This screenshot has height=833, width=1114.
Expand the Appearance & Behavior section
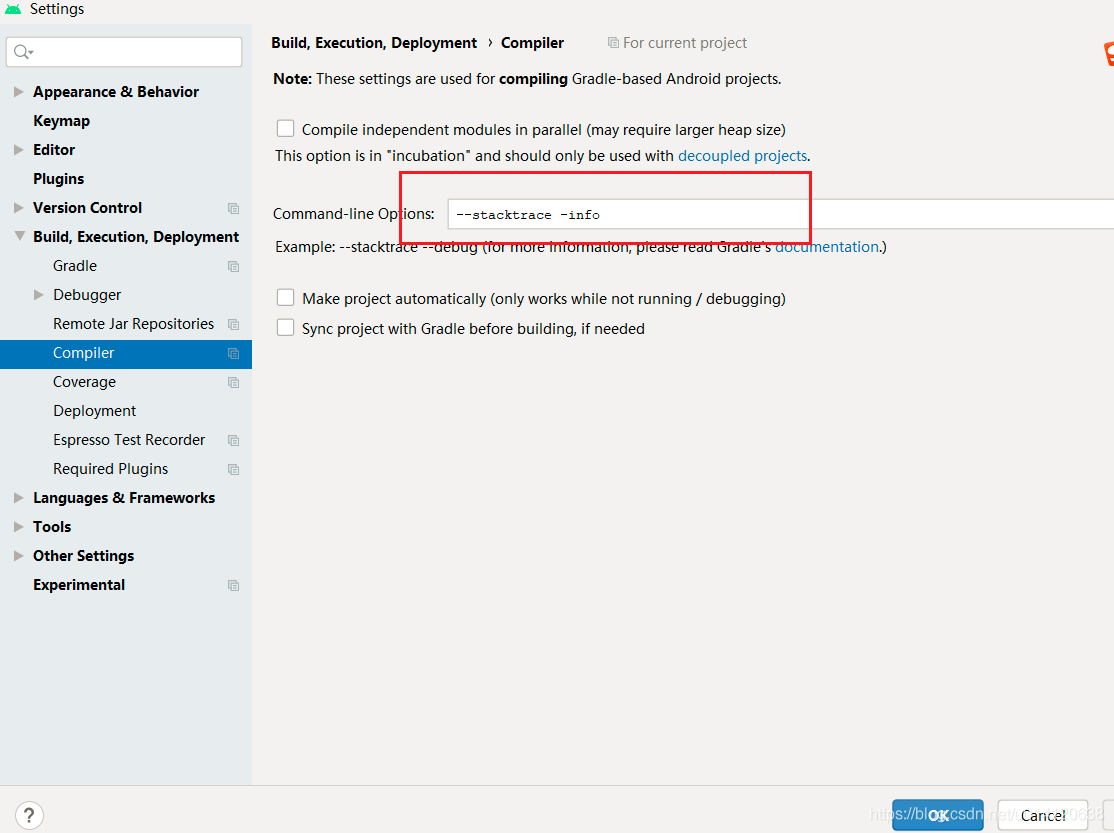tap(18, 92)
